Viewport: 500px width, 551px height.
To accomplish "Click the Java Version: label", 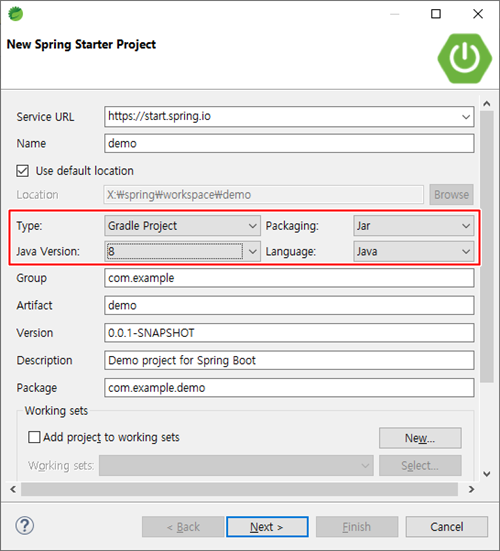I will (x=48, y=252).
